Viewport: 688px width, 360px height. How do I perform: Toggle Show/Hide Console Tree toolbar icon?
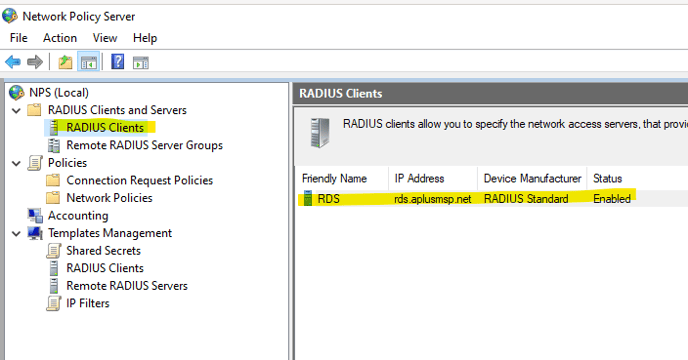[x=89, y=62]
